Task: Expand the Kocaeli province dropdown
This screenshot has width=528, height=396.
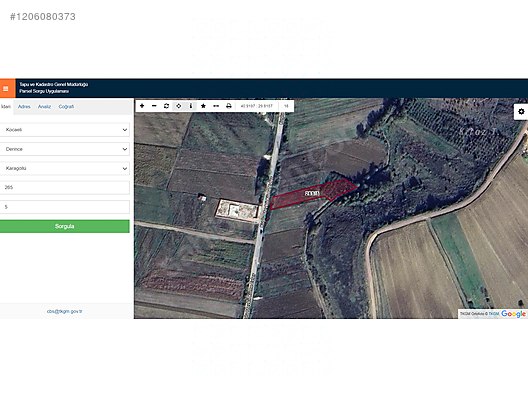Action: [x=64, y=130]
